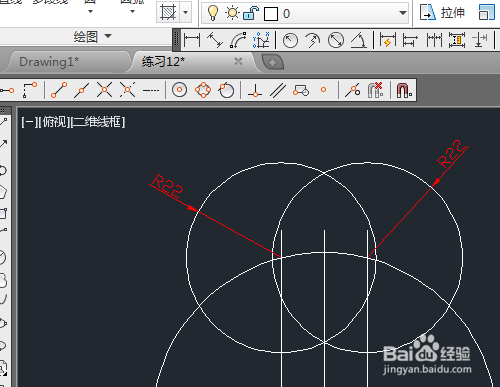The width and height of the screenshot is (500, 387).
Task: Select the Linear dimension tool
Action: 192,40
